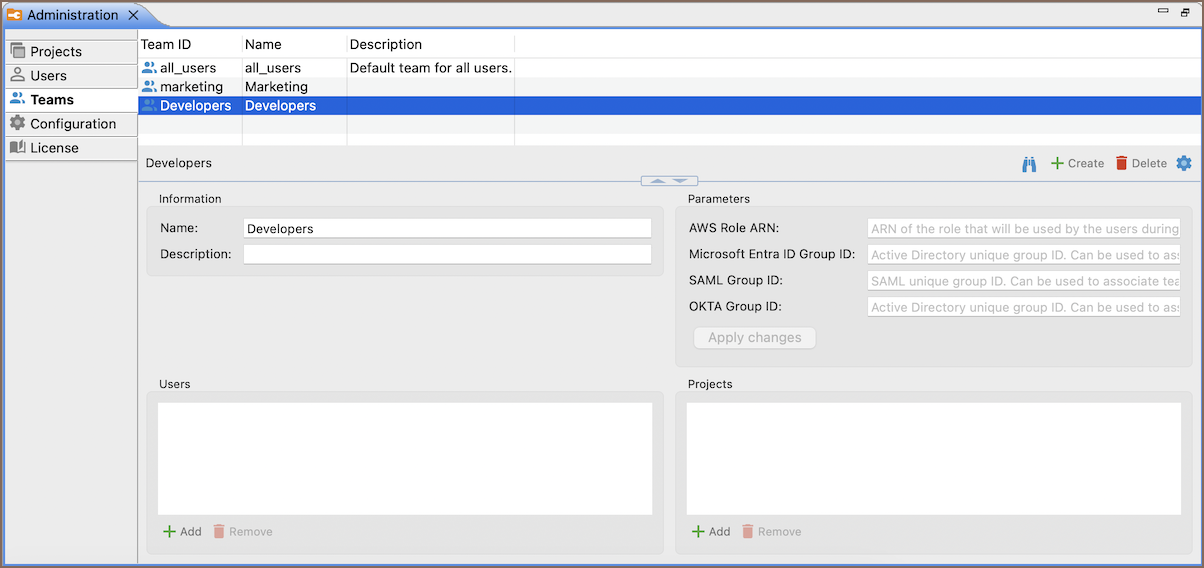Go to the License section
1204x568 pixels.
coord(54,148)
